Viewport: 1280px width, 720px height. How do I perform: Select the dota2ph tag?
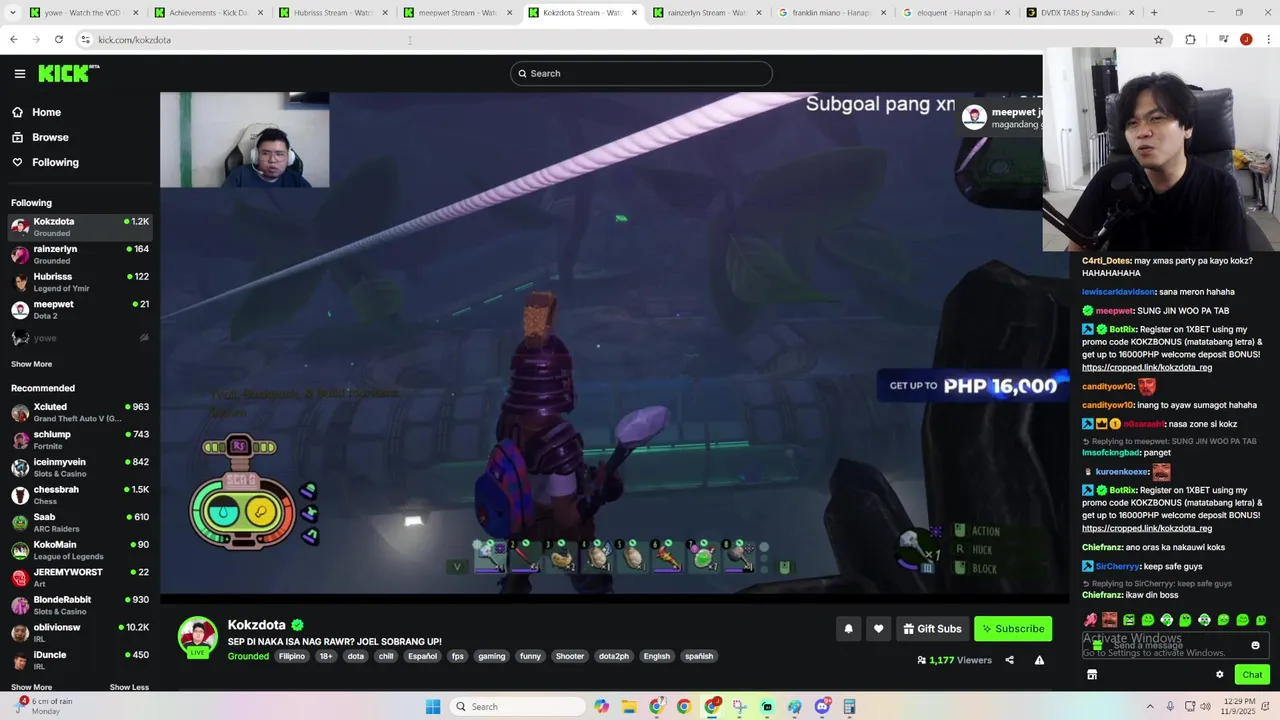click(x=614, y=656)
